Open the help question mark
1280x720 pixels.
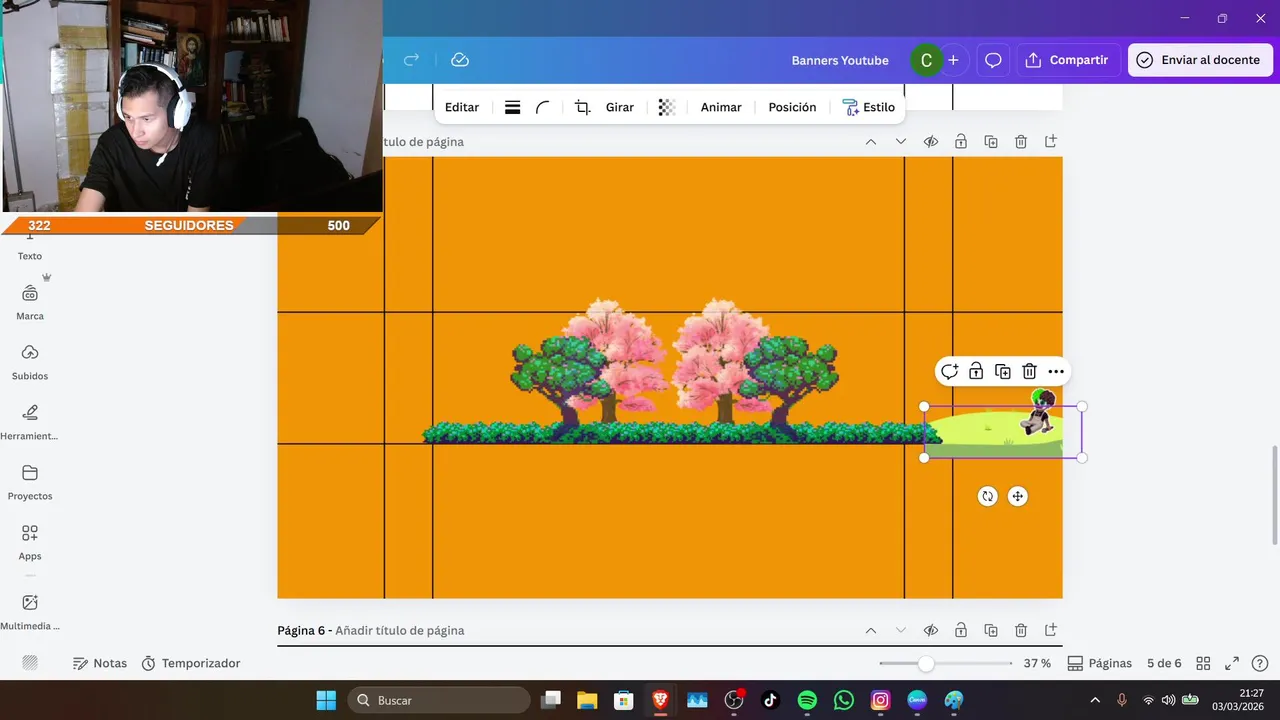pos(1260,663)
